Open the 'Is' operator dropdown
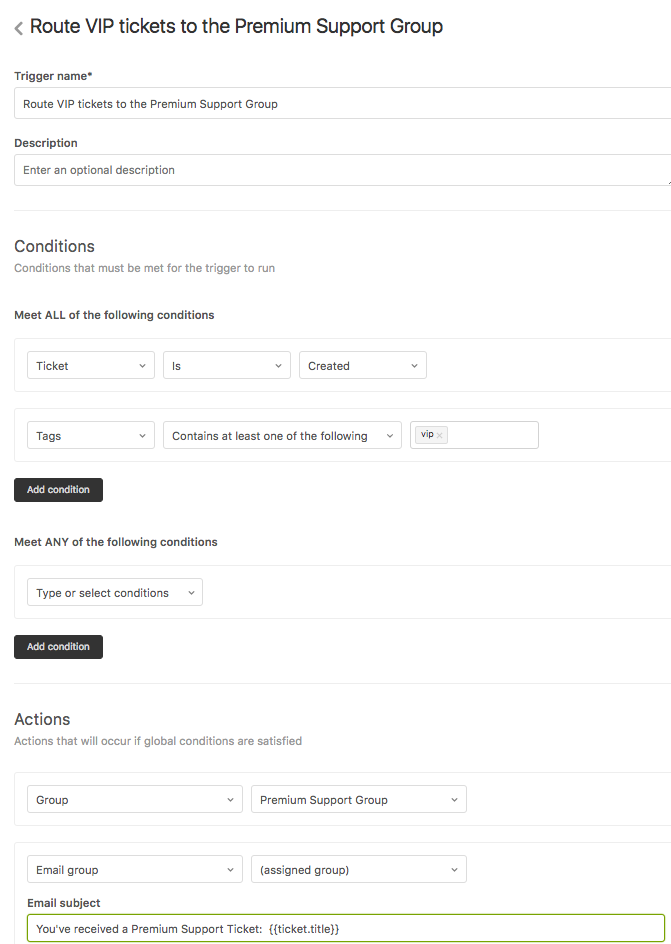 pos(227,366)
